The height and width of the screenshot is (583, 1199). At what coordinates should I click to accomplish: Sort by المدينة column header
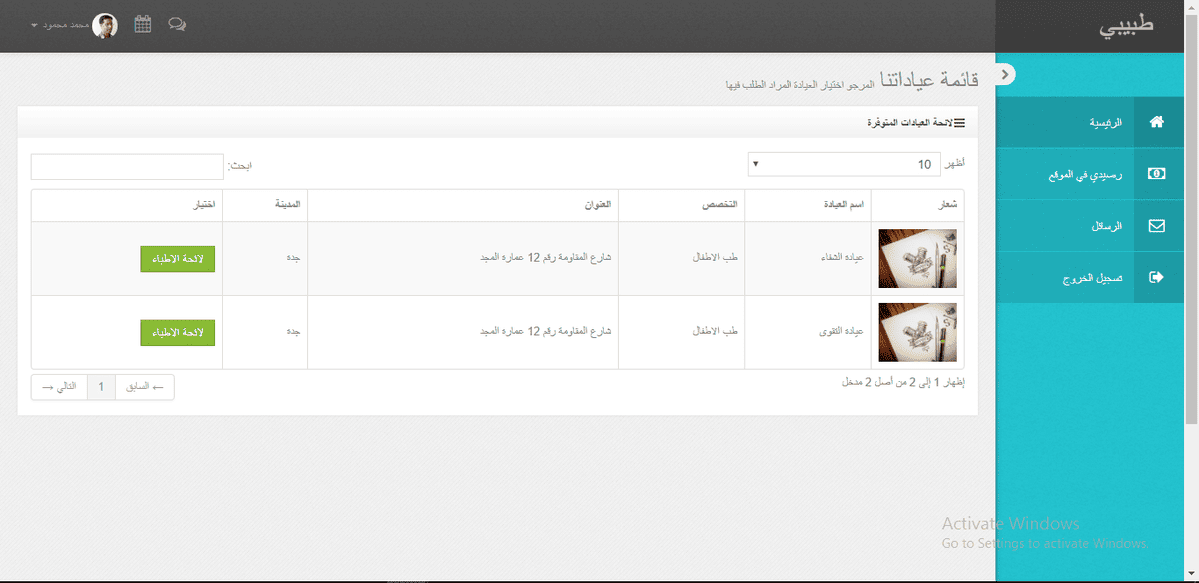pyautogui.click(x=265, y=205)
